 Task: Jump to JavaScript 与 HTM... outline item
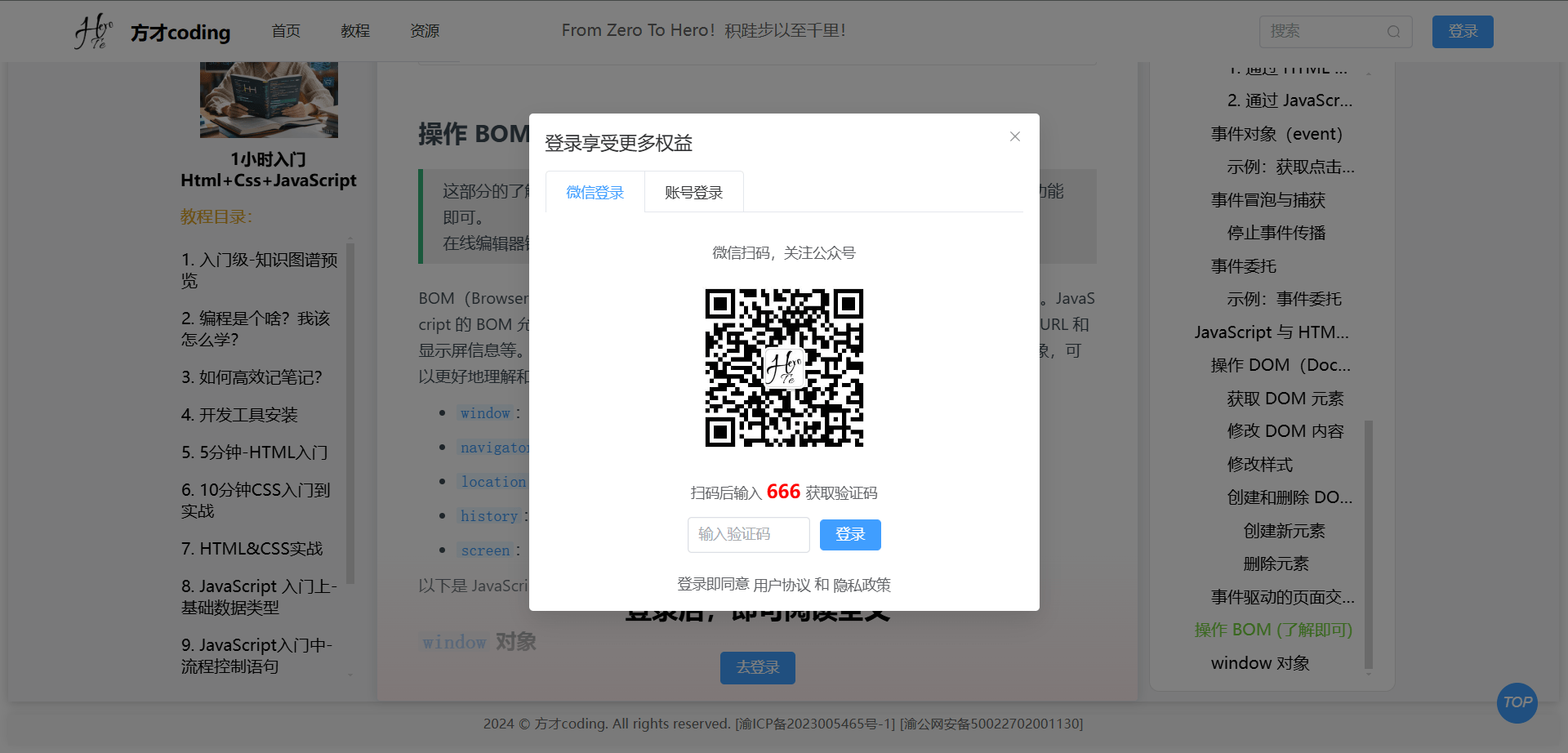coord(1272,332)
